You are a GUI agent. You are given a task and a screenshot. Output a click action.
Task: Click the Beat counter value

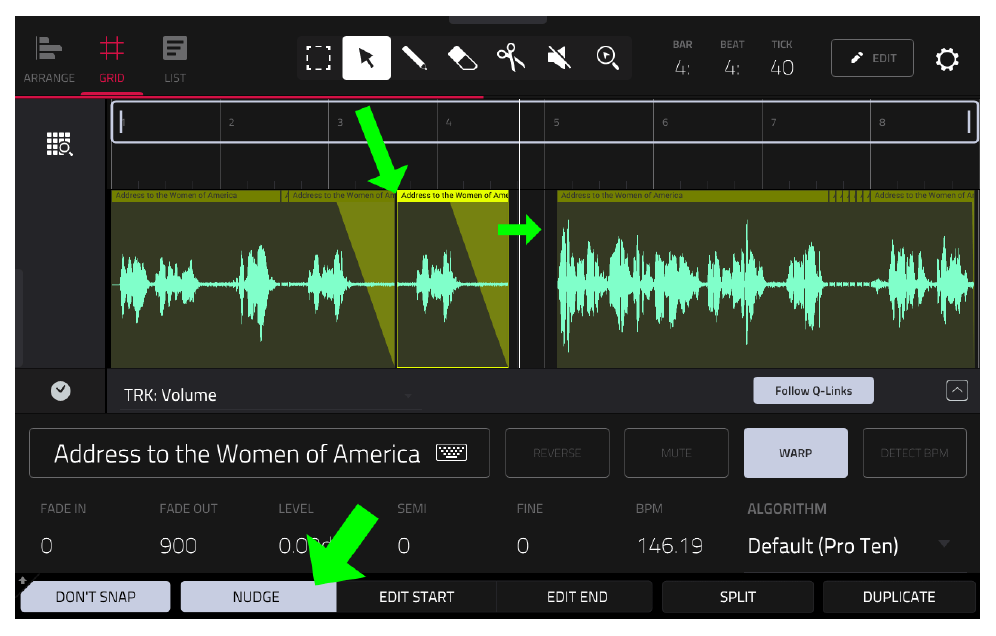(732, 67)
